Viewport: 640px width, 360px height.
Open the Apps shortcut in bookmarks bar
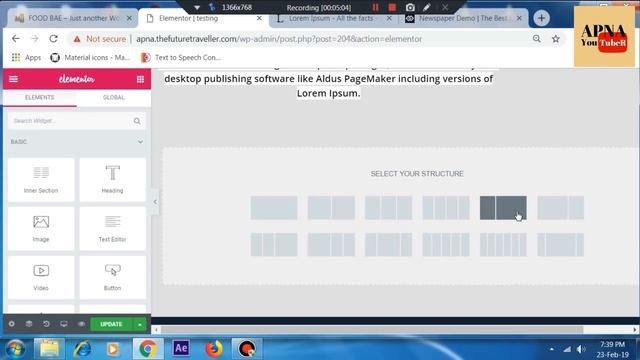(26, 58)
